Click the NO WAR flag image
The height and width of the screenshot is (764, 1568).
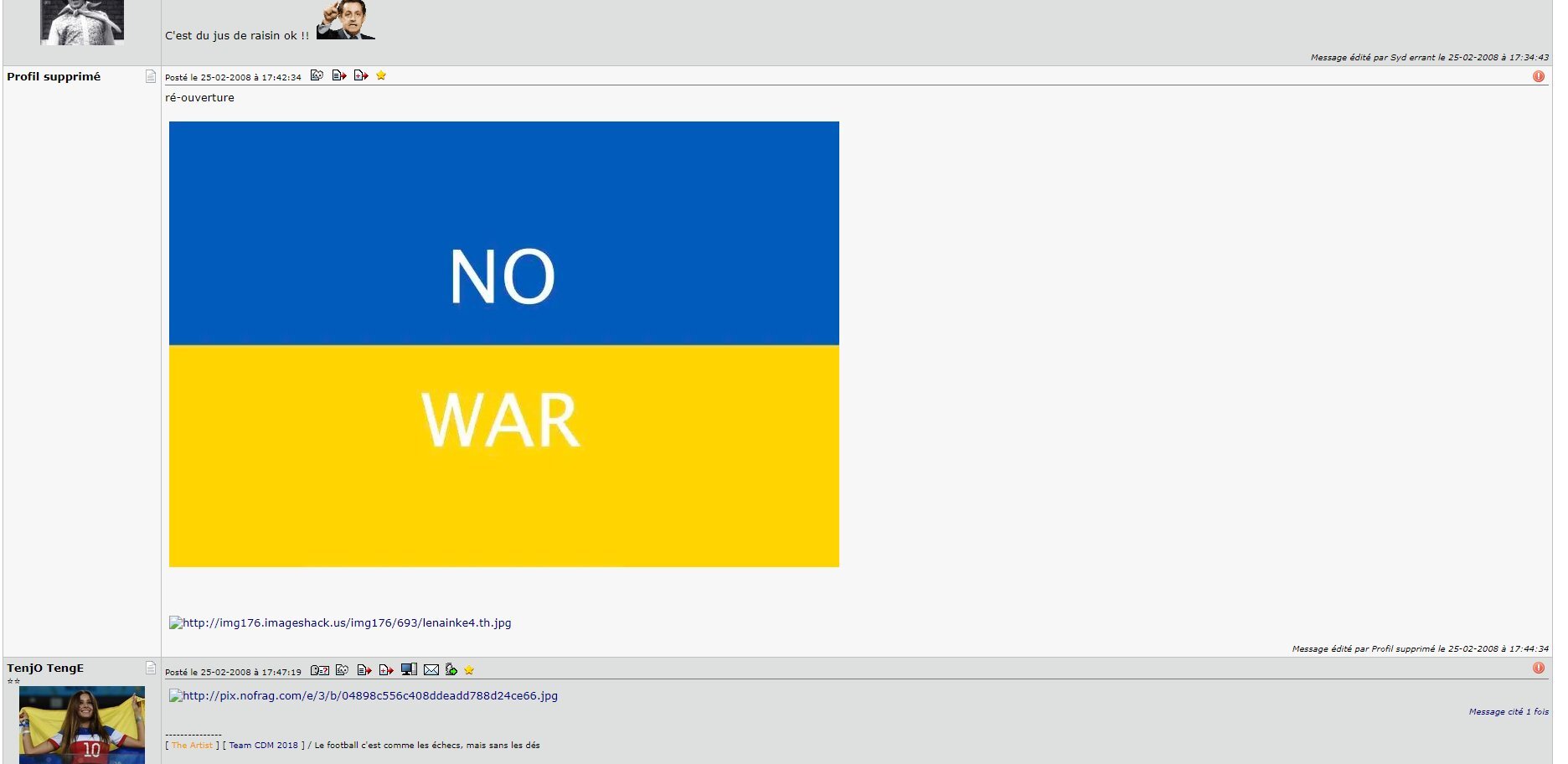click(504, 344)
